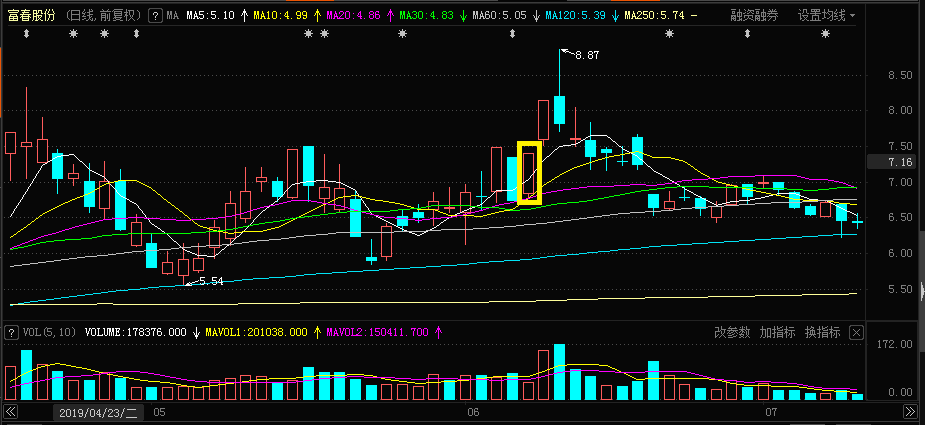Click the 5.54 low price arrow label

click(206, 282)
